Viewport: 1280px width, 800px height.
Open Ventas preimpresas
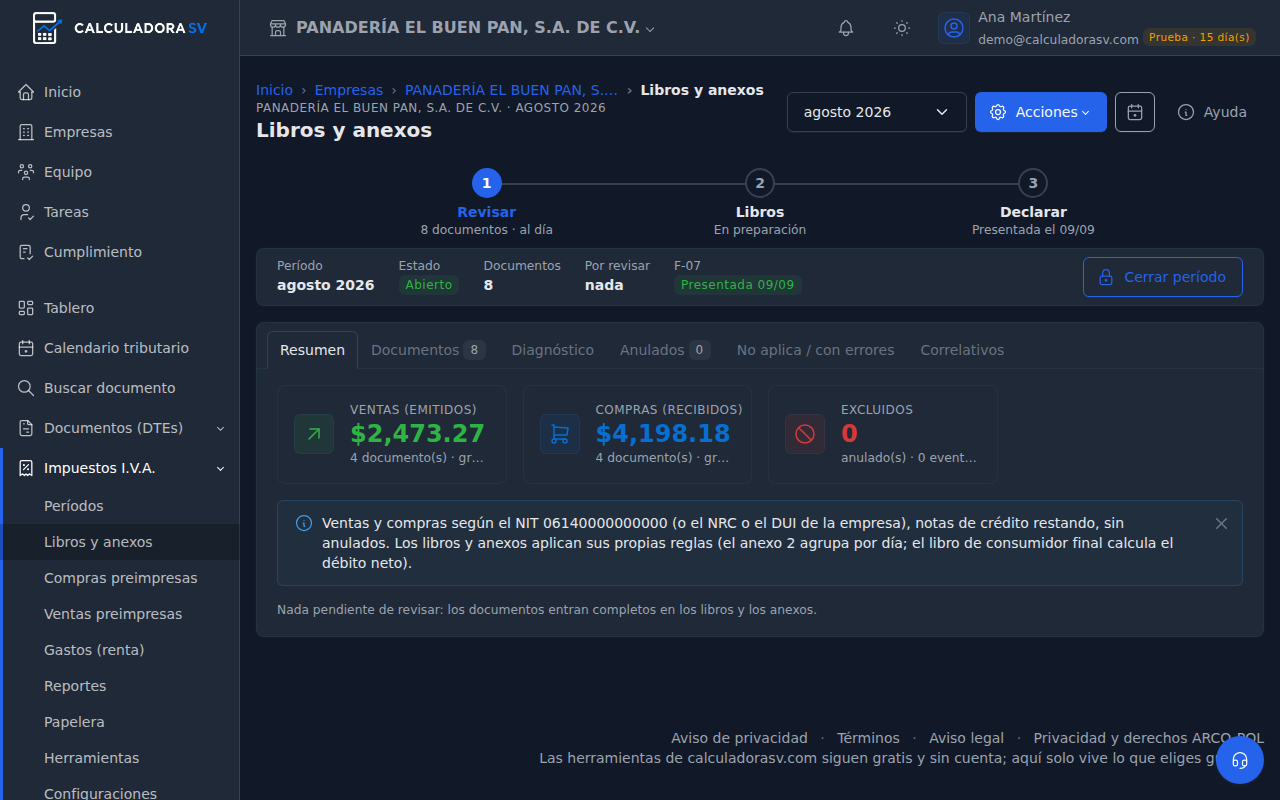120,614
